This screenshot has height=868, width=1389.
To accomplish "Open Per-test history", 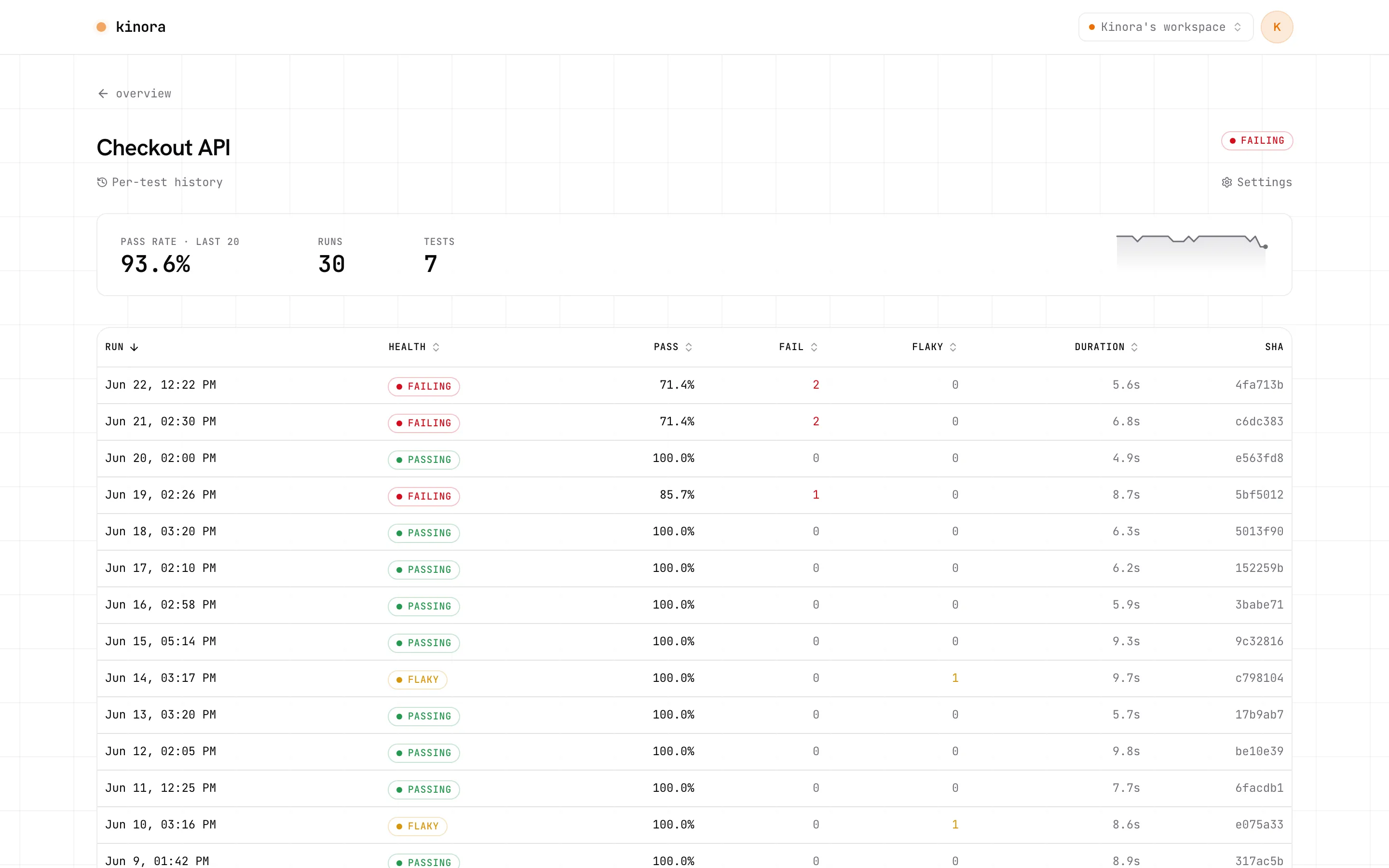I will point(160,182).
